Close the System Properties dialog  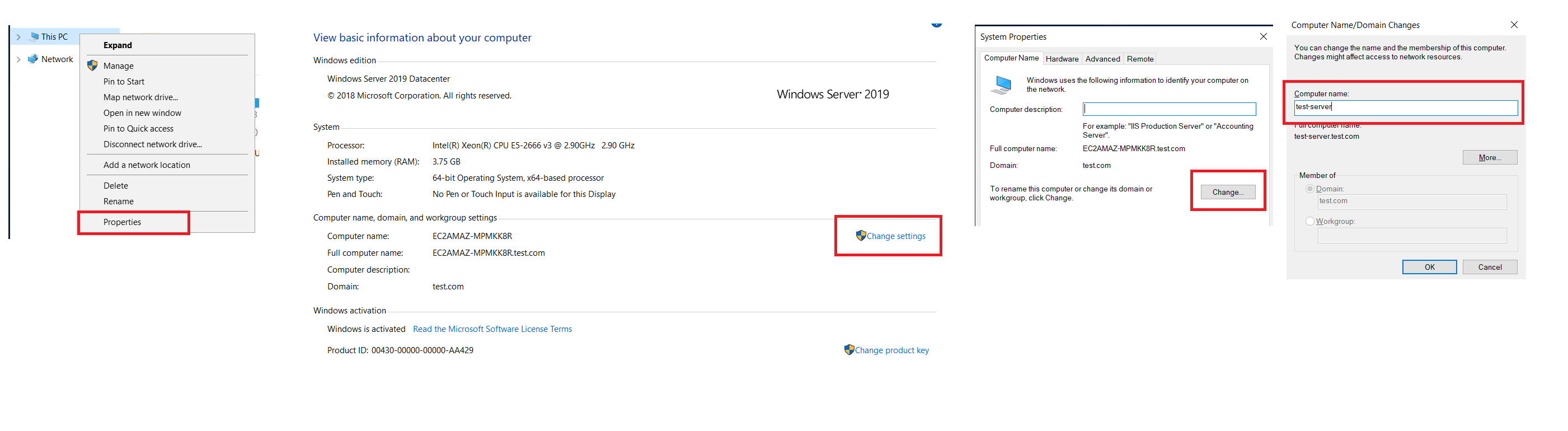1263,36
